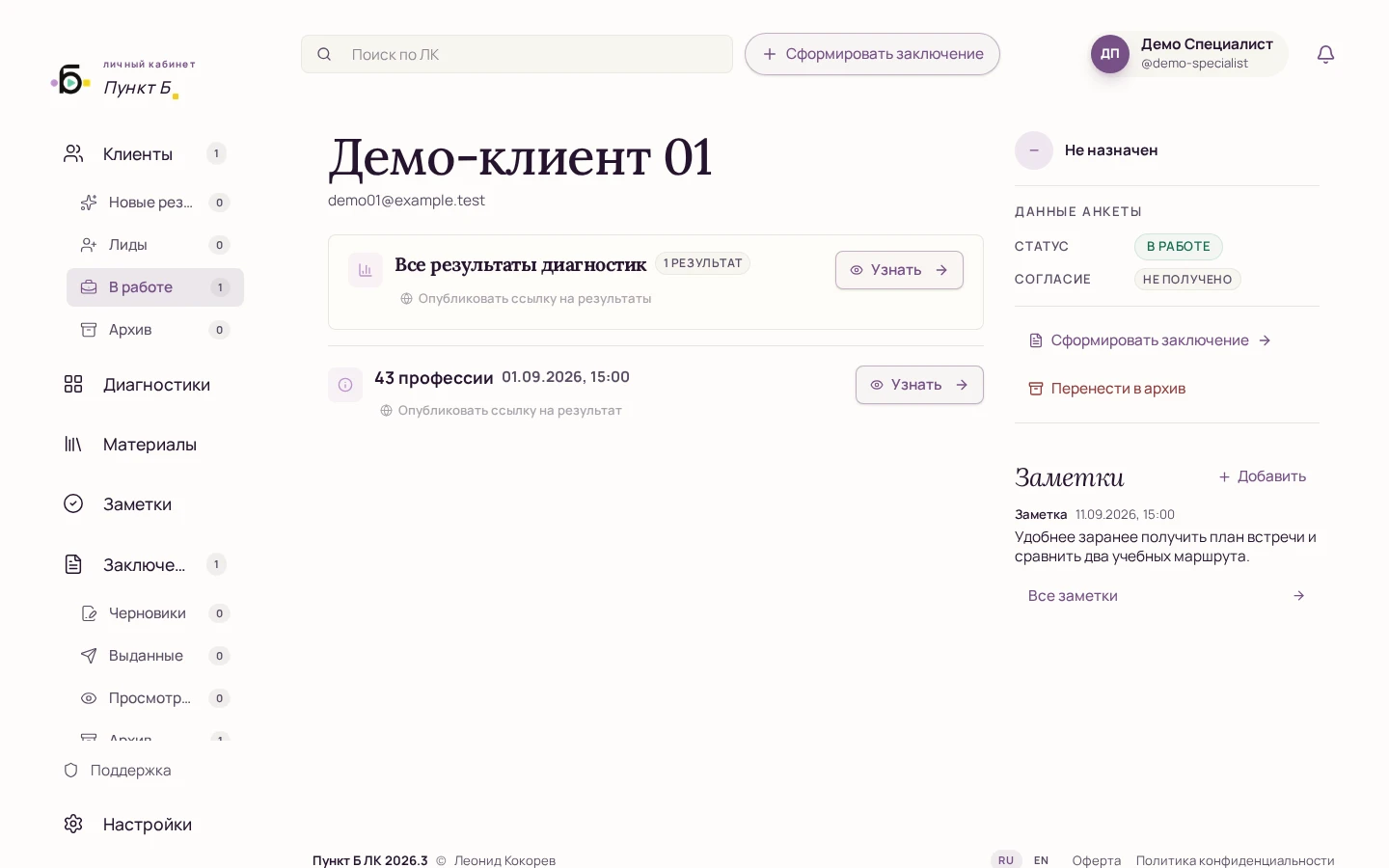Open Материалы section

click(x=145, y=445)
